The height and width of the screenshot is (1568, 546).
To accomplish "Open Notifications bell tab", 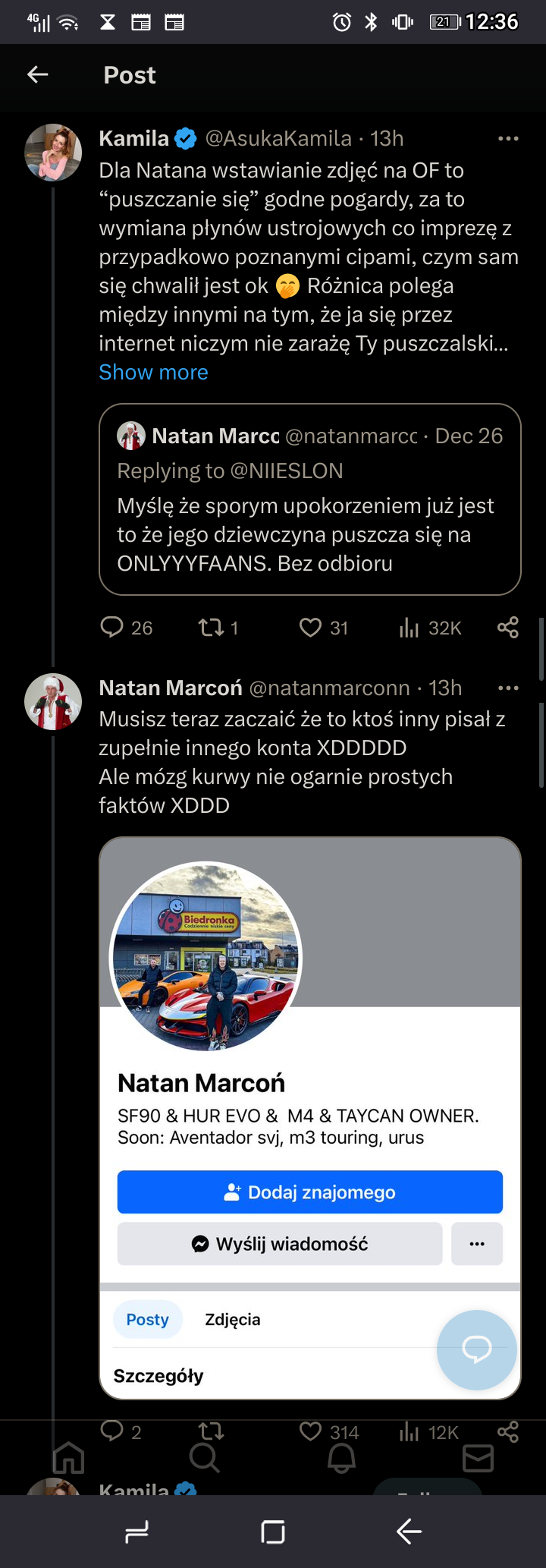I will pyautogui.click(x=341, y=1457).
